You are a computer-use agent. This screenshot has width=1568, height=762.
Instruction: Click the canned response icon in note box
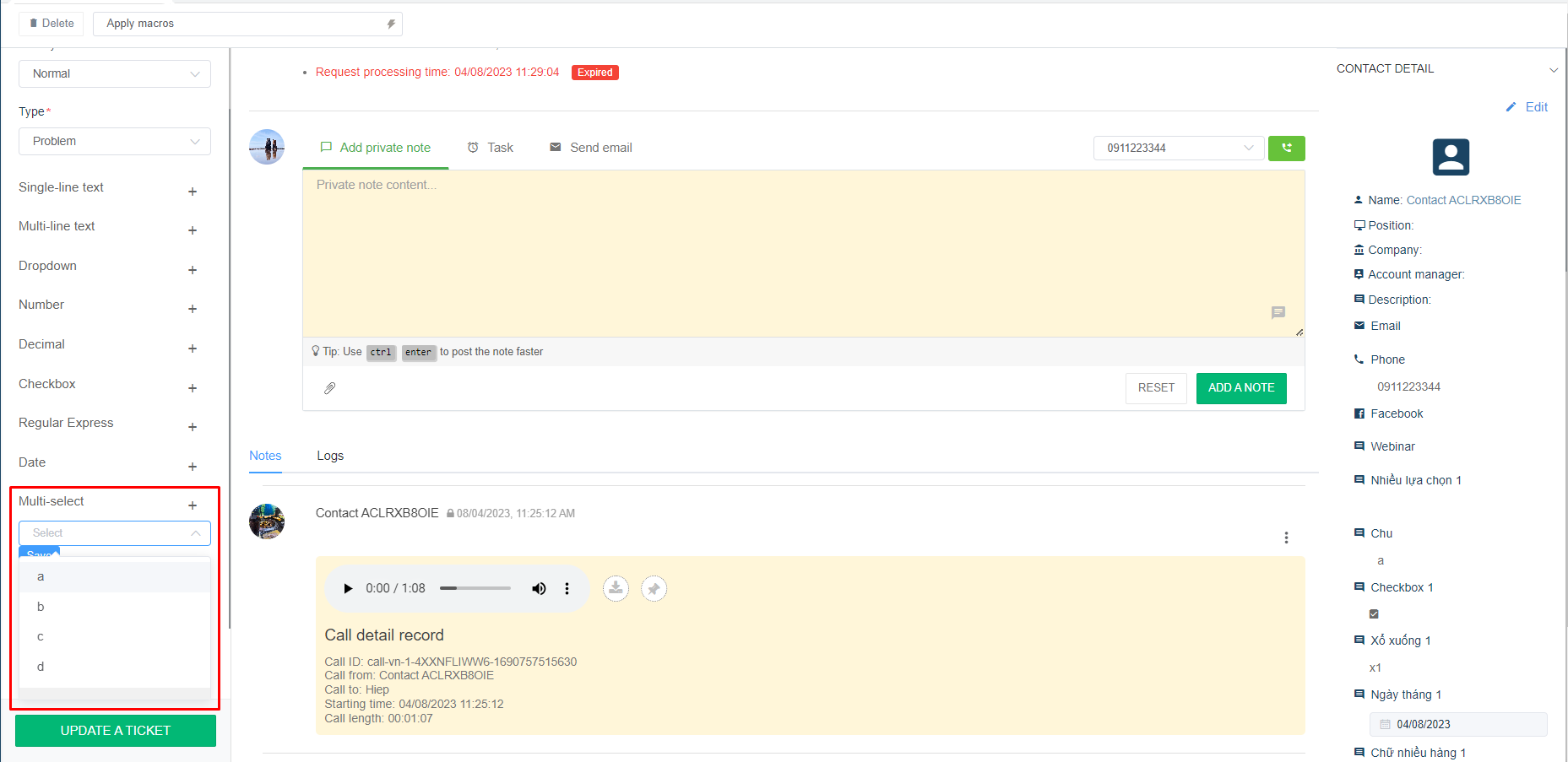1278,313
